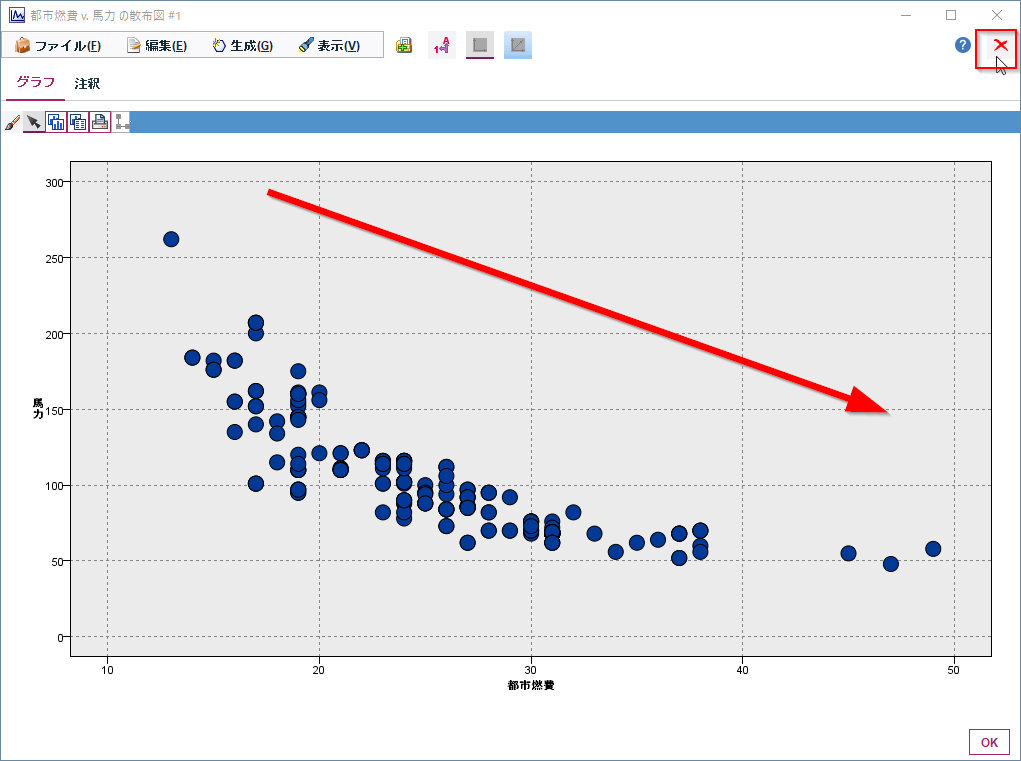Switch to the グラフ tab
The height and width of the screenshot is (761, 1021).
click(35, 83)
